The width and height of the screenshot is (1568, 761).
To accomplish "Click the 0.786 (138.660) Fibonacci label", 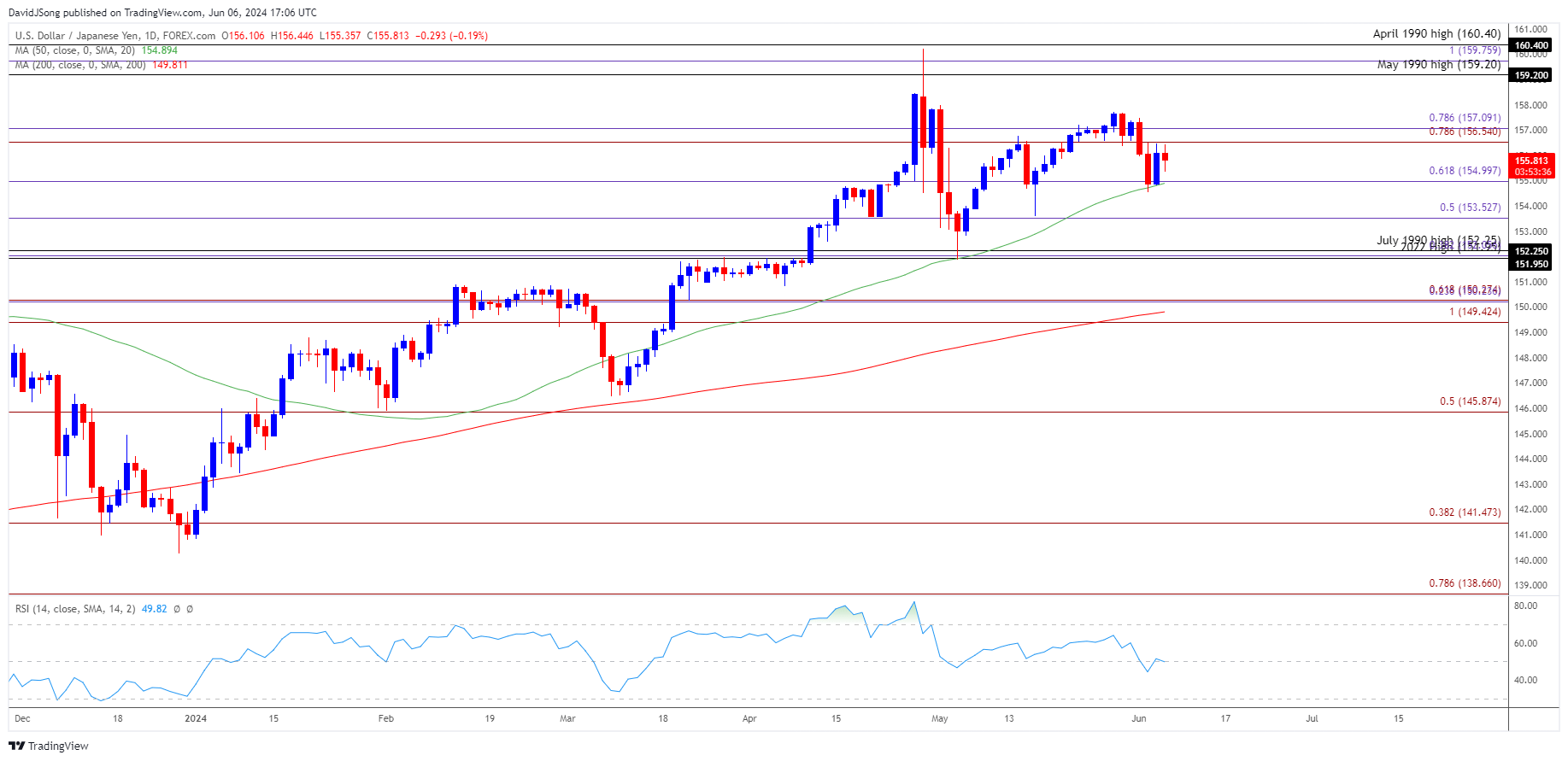I will (x=1465, y=583).
